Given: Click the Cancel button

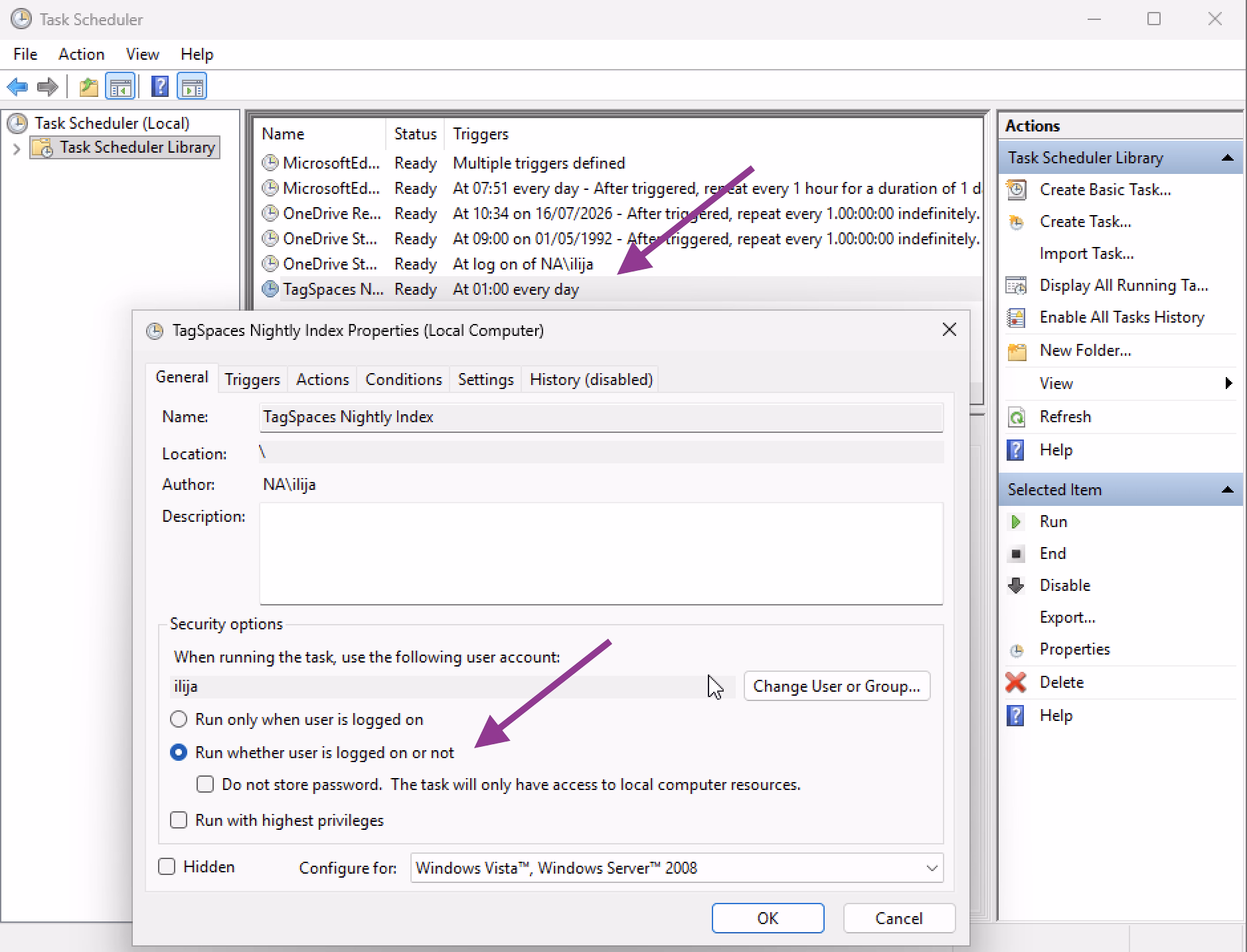Looking at the screenshot, I should 899,918.
